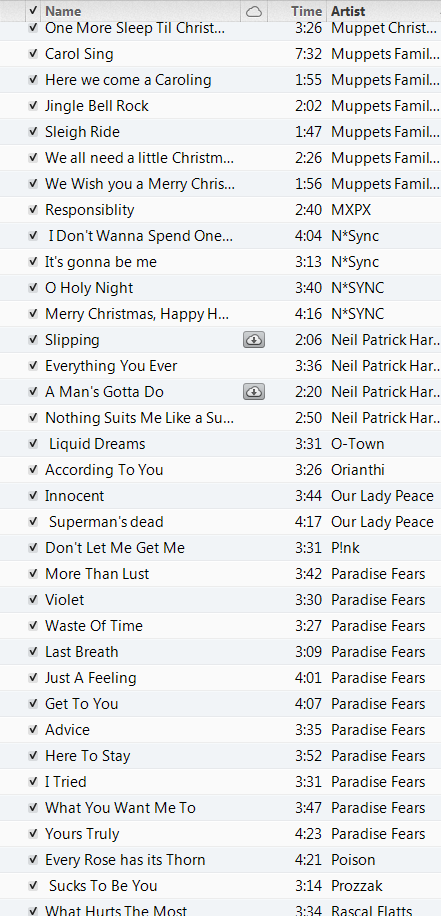Download A Man's Gotta Do from iCloud
Image resolution: width=441 pixels, height=916 pixels.
point(254,392)
